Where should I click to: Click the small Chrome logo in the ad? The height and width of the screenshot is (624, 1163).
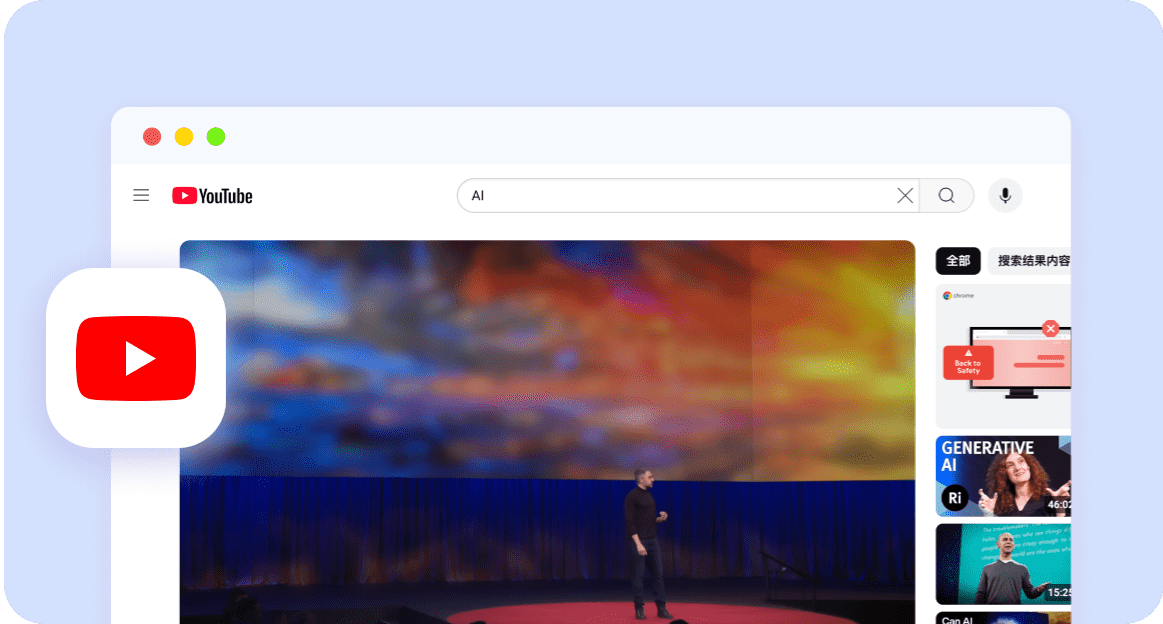click(947, 296)
